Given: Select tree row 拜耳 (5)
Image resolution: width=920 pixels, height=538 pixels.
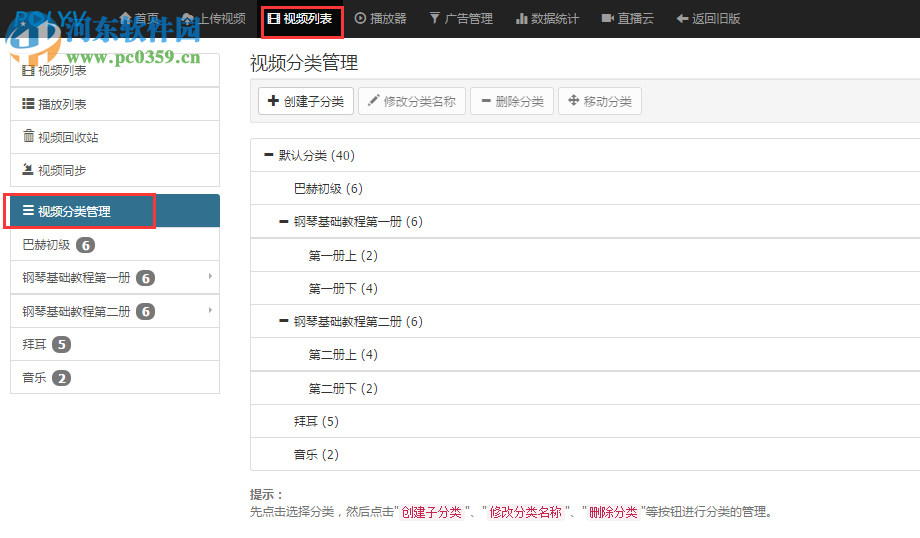Looking at the screenshot, I should [x=585, y=421].
